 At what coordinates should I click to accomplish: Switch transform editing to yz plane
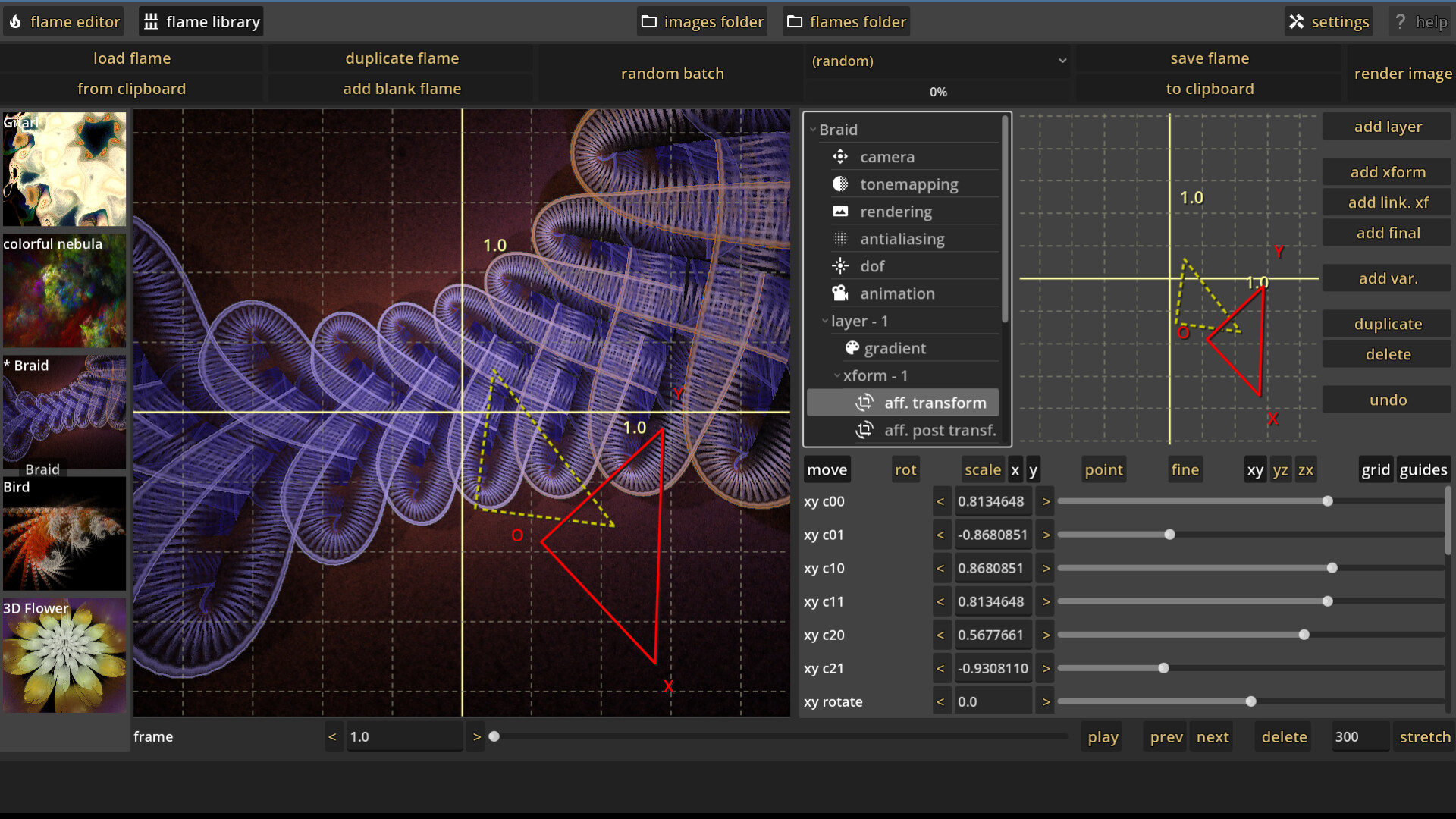[1280, 469]
